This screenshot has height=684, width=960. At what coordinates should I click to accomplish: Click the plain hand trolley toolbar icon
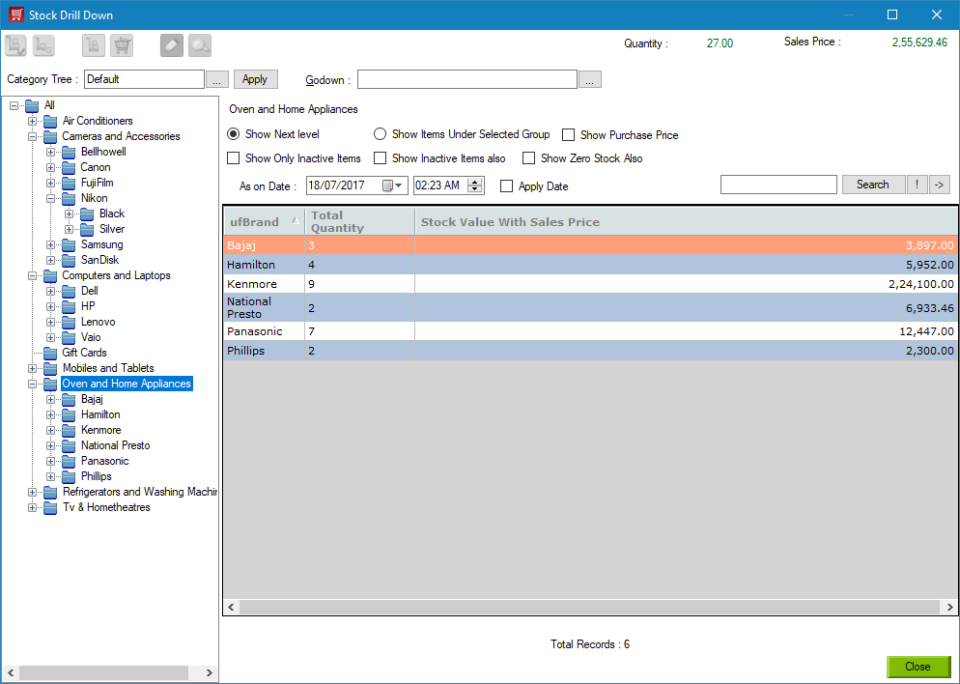94,45
